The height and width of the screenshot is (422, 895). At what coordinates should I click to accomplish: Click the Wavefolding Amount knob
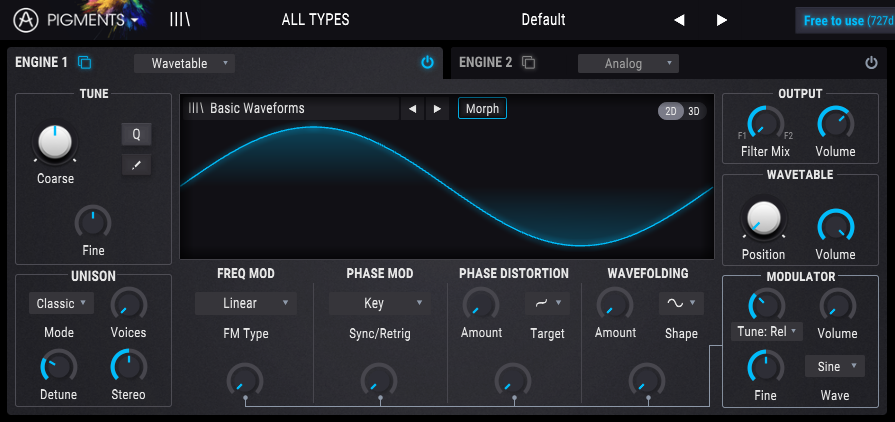[x=615, y=305]
